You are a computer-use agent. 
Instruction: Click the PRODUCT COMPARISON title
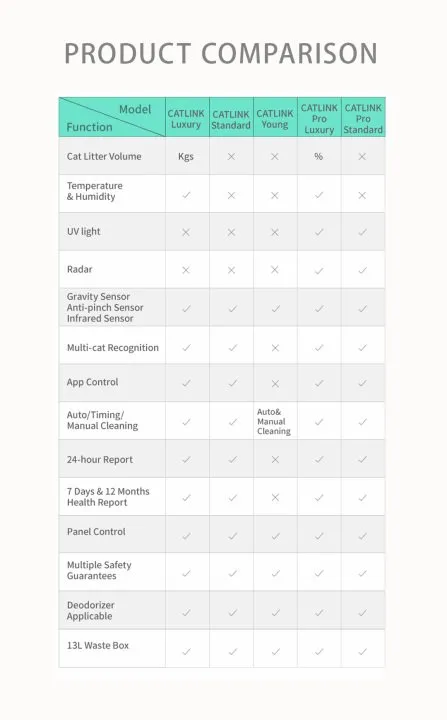pos(221,53)
